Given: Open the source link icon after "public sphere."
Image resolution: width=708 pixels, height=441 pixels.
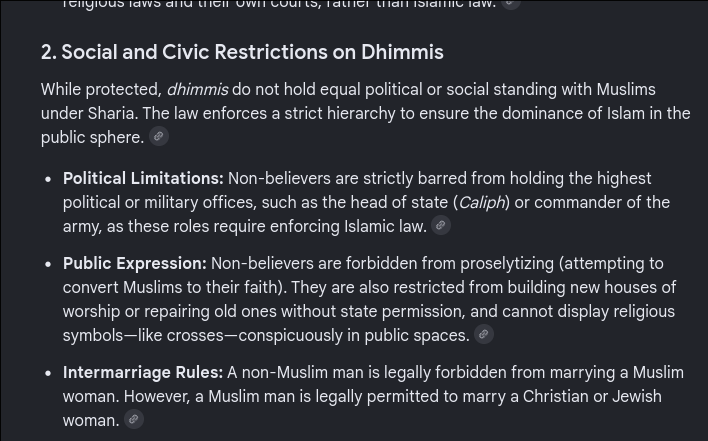Looking at the screenshot, I should click(x=159, y=136).
